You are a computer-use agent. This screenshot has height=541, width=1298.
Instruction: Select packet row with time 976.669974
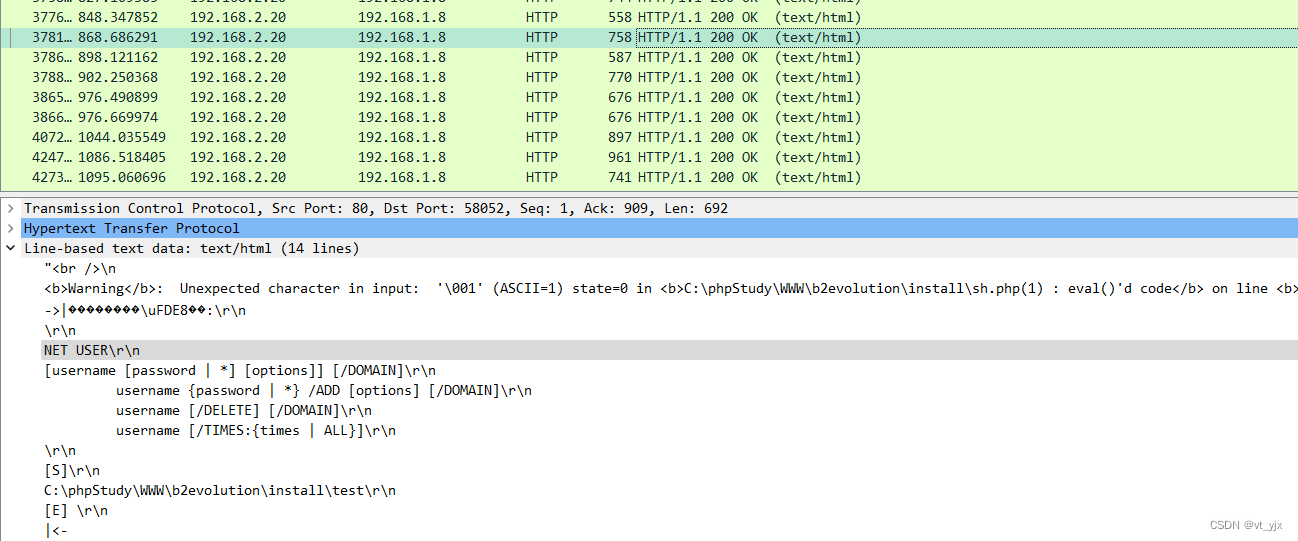tap(649, 117)
